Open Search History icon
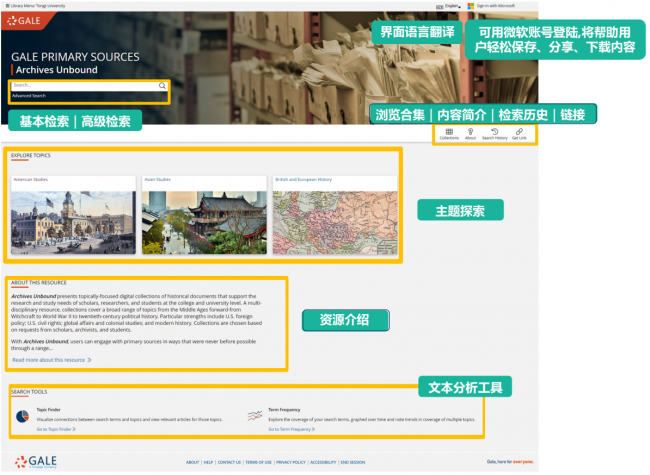 click(x=494, y=131)
